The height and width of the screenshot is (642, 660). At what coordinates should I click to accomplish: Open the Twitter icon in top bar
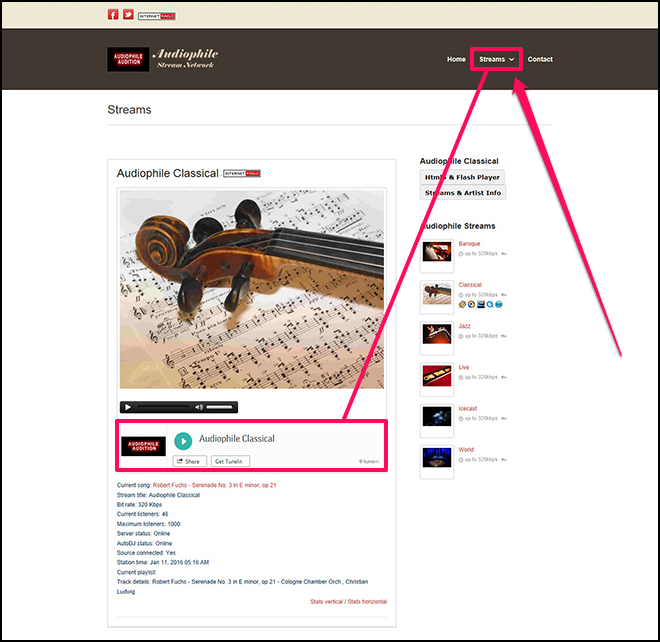128,15
